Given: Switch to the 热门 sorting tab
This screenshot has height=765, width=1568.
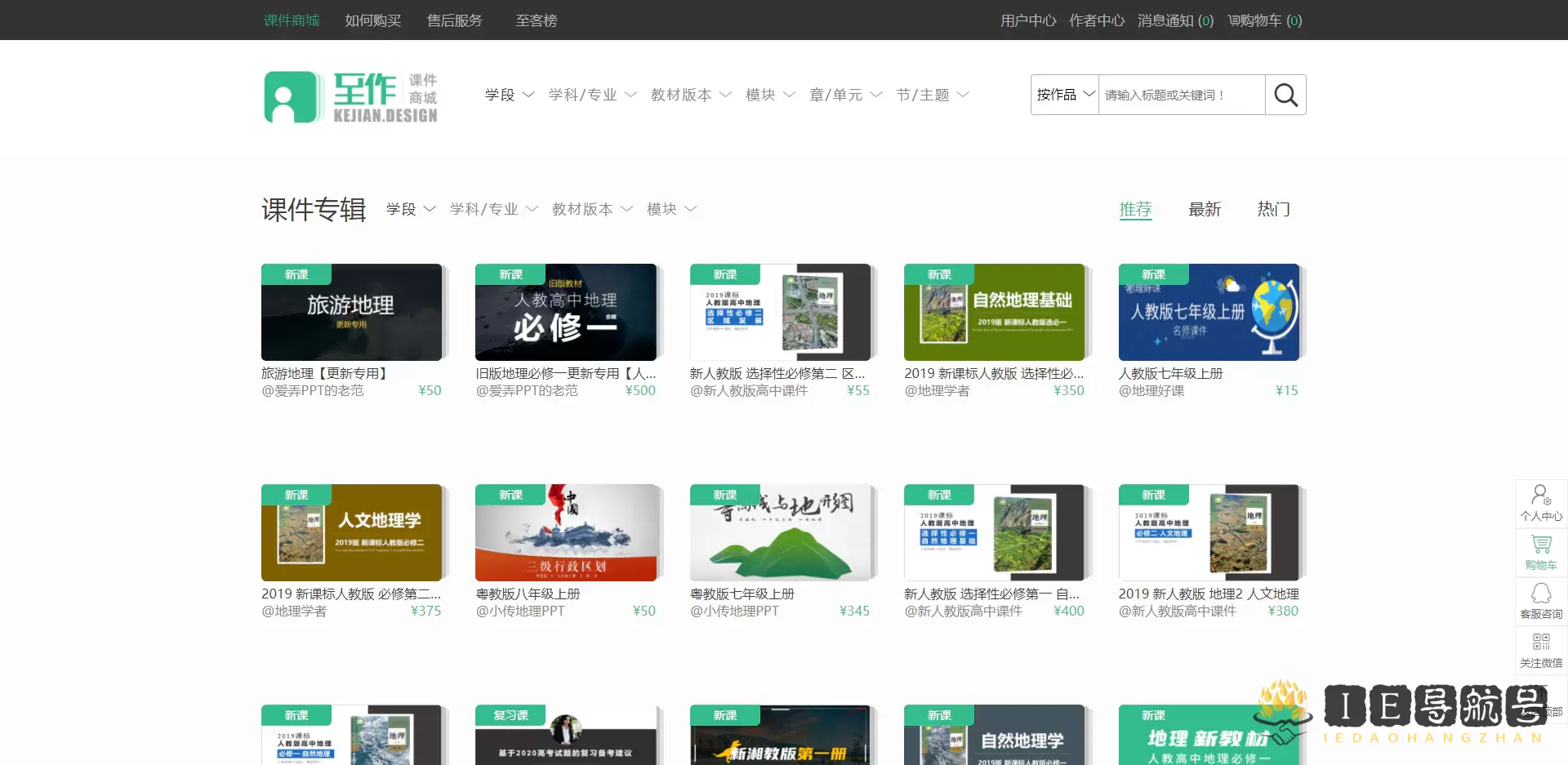Looking at the screenshot, I should click(x=1273, y=210).
